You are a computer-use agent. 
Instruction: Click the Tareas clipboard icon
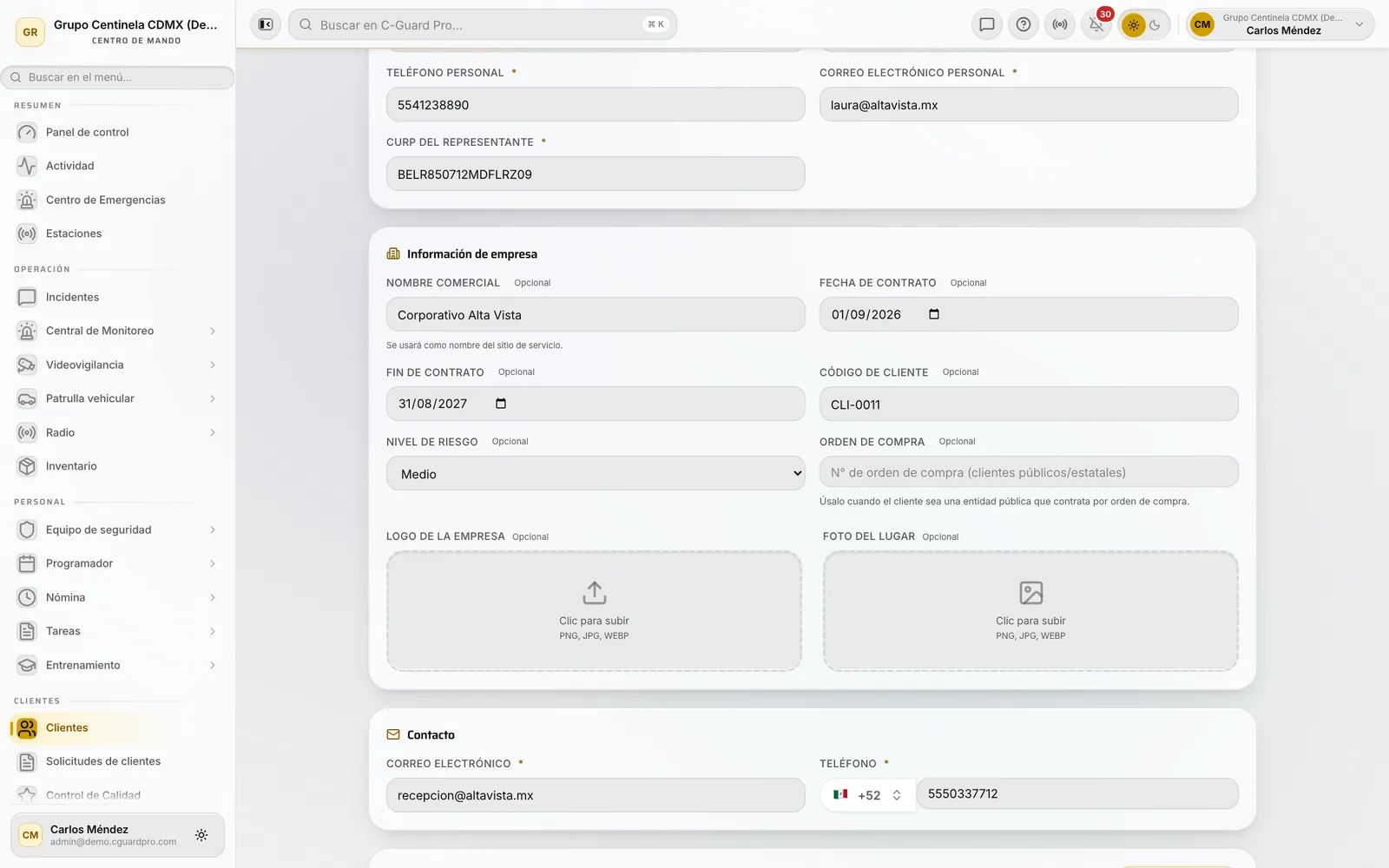(x=27, y=631)
